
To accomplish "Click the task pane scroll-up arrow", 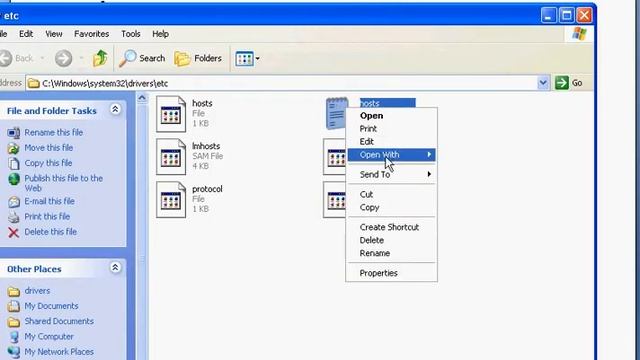I will click(x=142, y=98).
